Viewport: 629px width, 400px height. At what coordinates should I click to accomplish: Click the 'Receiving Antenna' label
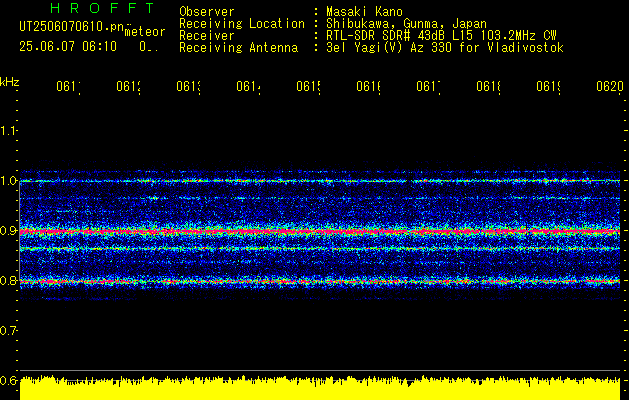click(238, 48)
